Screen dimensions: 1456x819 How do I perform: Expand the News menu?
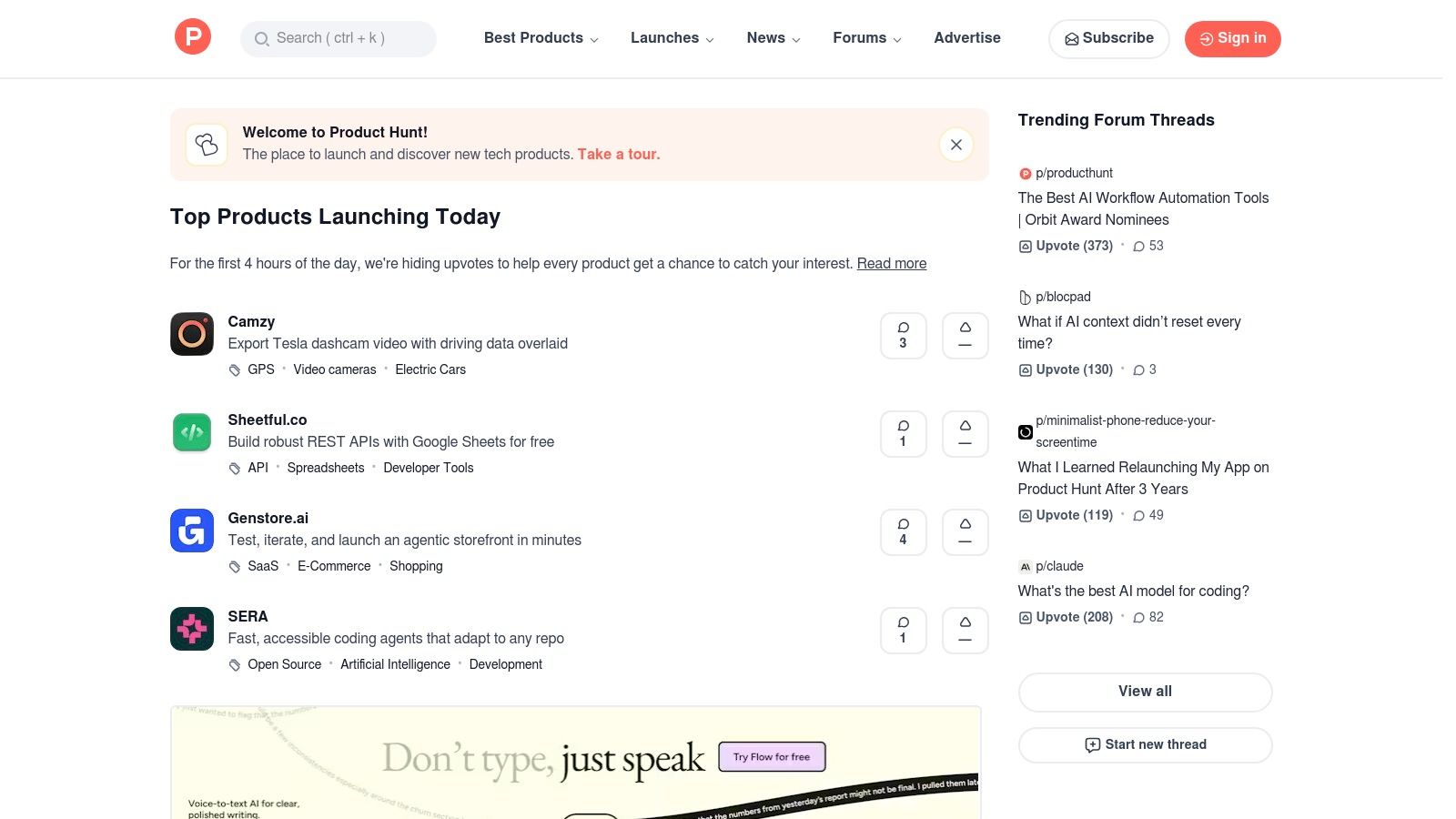[x=773, y=38]
